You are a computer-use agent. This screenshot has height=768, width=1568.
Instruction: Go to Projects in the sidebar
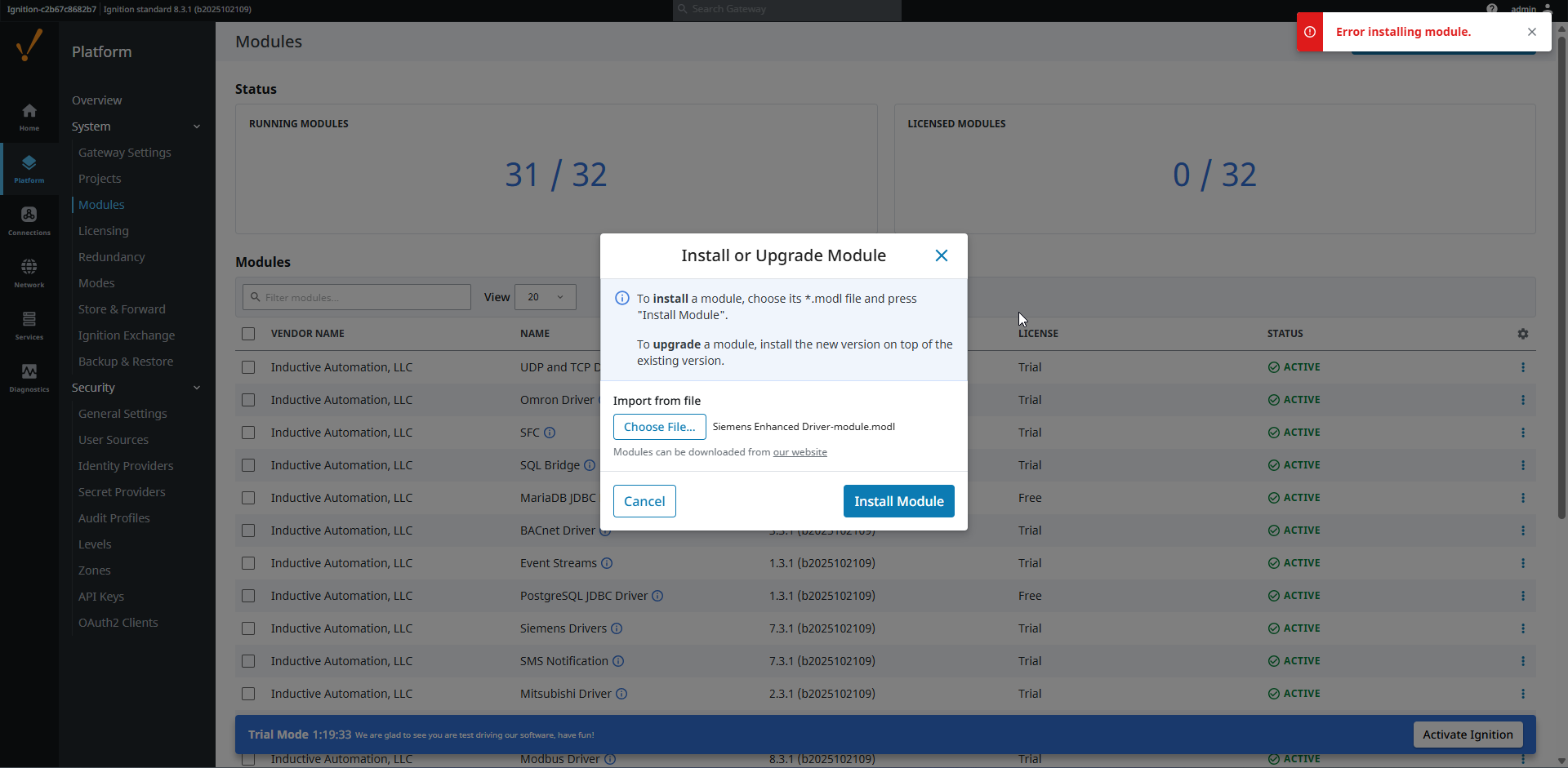coord(100,179)
